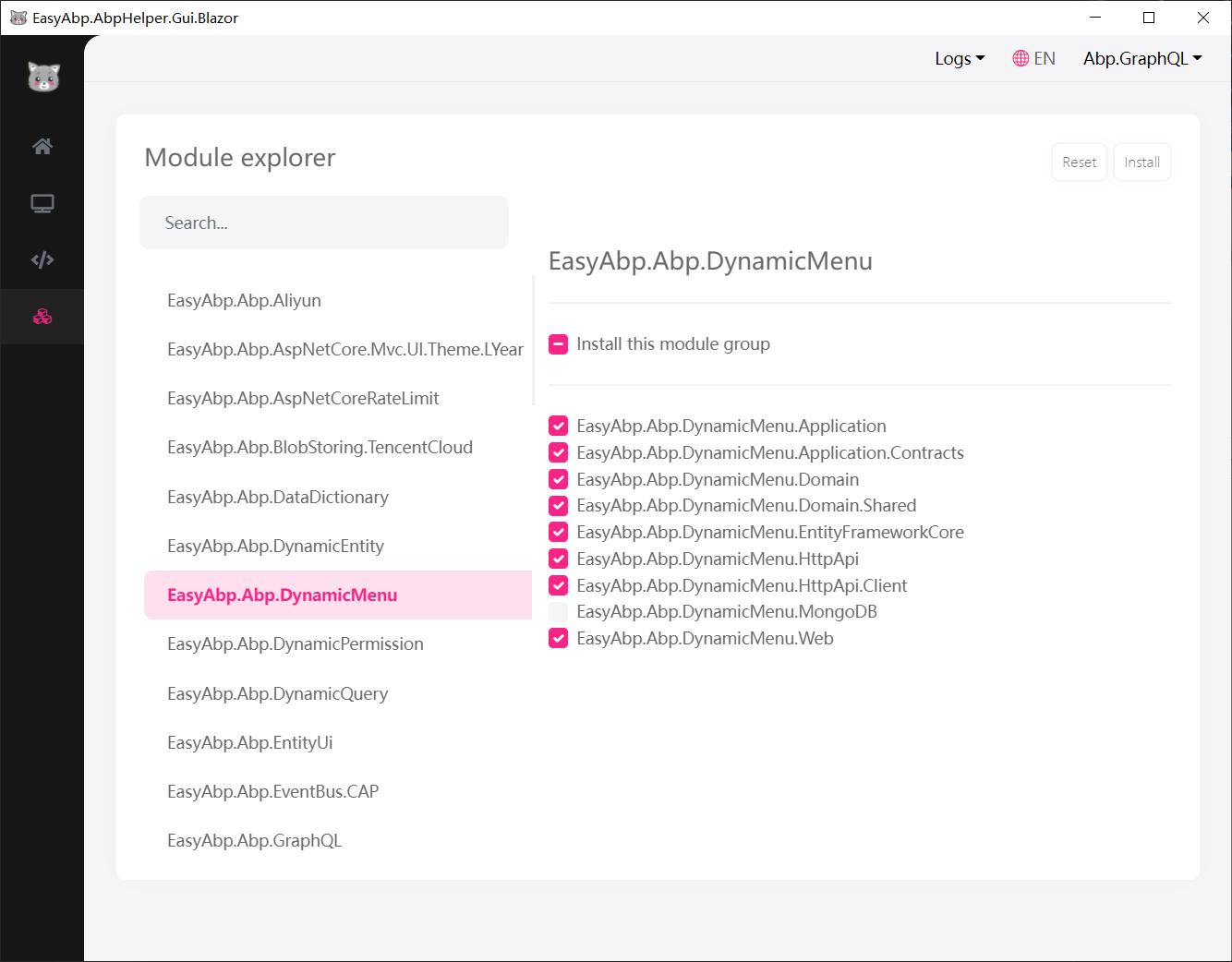
Task: Uncheck DynamicMenu.Domain.Shared checkbox
Action: pyautogui.click(x=558, y=506)
